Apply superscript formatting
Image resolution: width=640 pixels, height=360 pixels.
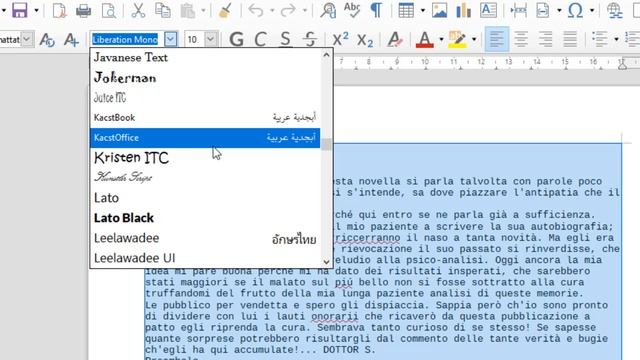click(340, 40)
